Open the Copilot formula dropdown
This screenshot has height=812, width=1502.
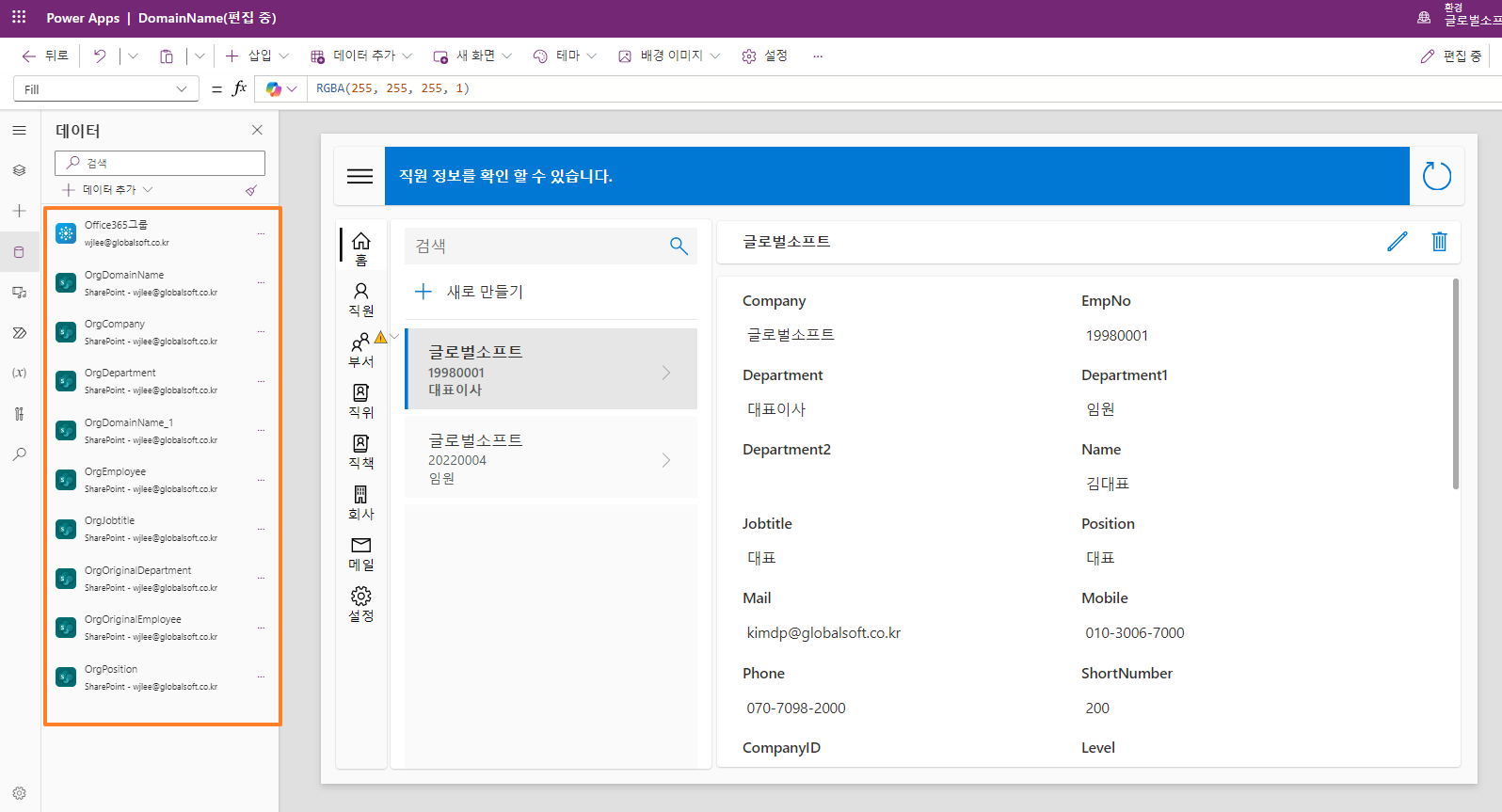pyautogui.click(x=281, y=89)
